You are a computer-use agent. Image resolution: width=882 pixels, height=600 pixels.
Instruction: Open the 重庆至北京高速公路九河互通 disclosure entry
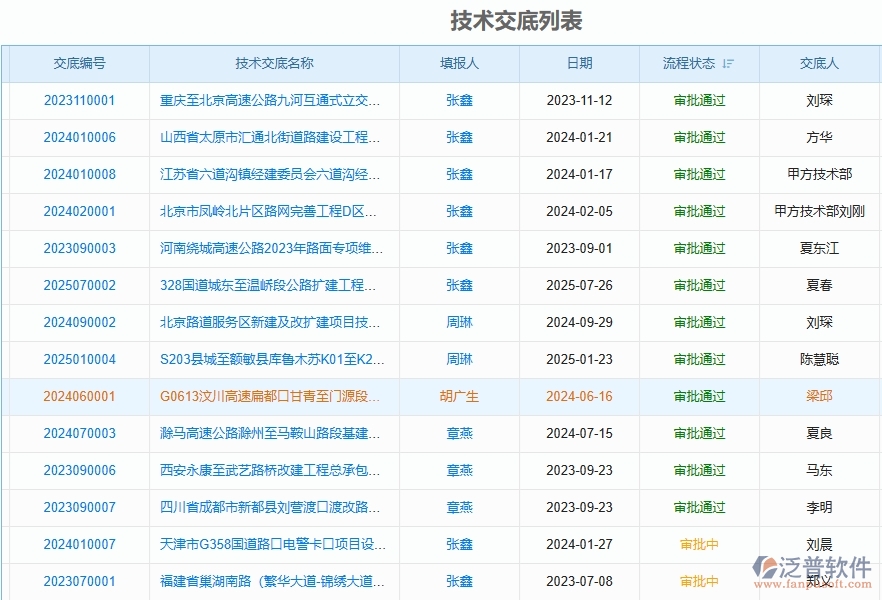click(268, 101)
